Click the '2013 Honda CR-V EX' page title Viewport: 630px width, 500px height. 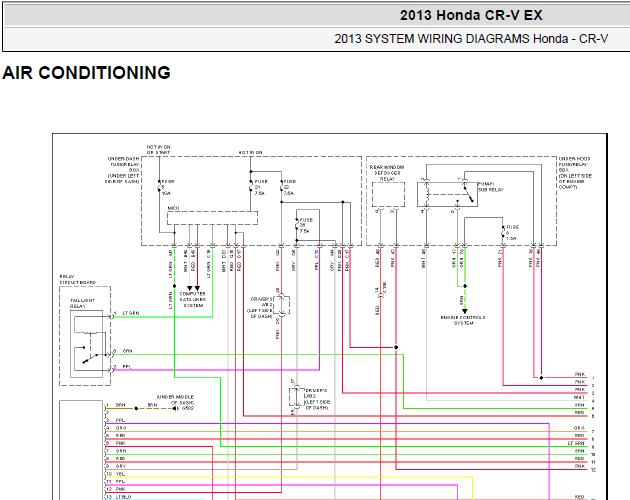click(x=470, y=15)
